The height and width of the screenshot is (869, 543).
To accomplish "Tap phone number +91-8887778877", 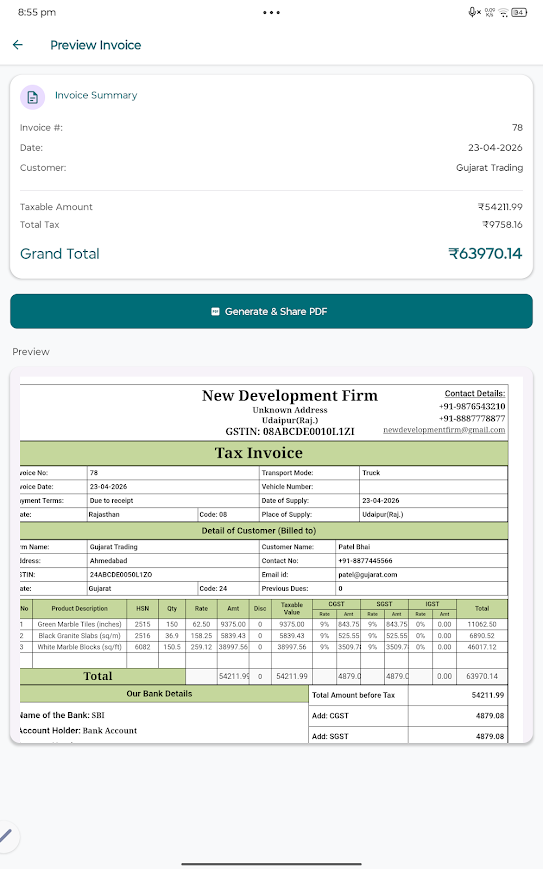I will point(472,418).
